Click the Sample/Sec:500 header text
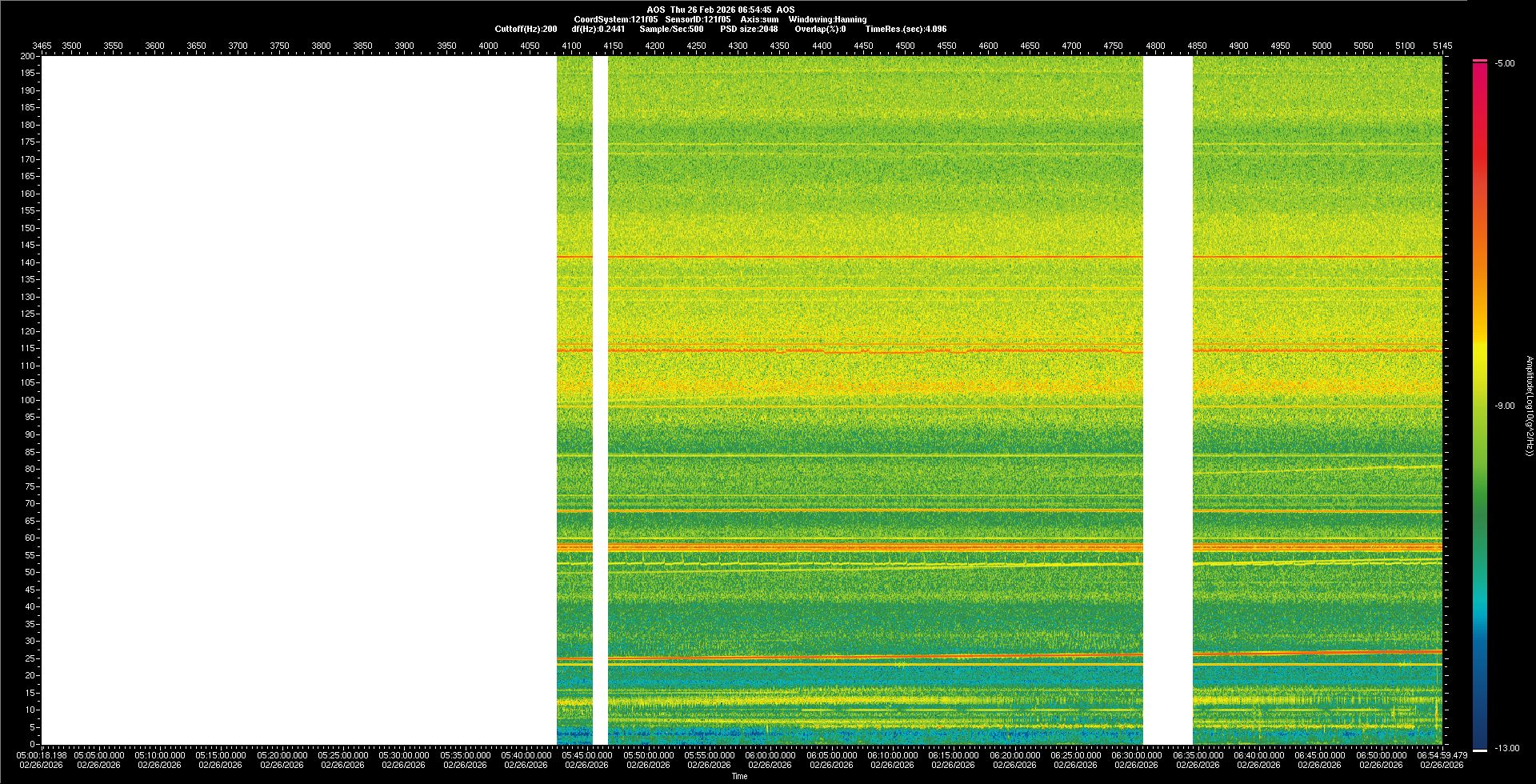 [x=671, y=29]
